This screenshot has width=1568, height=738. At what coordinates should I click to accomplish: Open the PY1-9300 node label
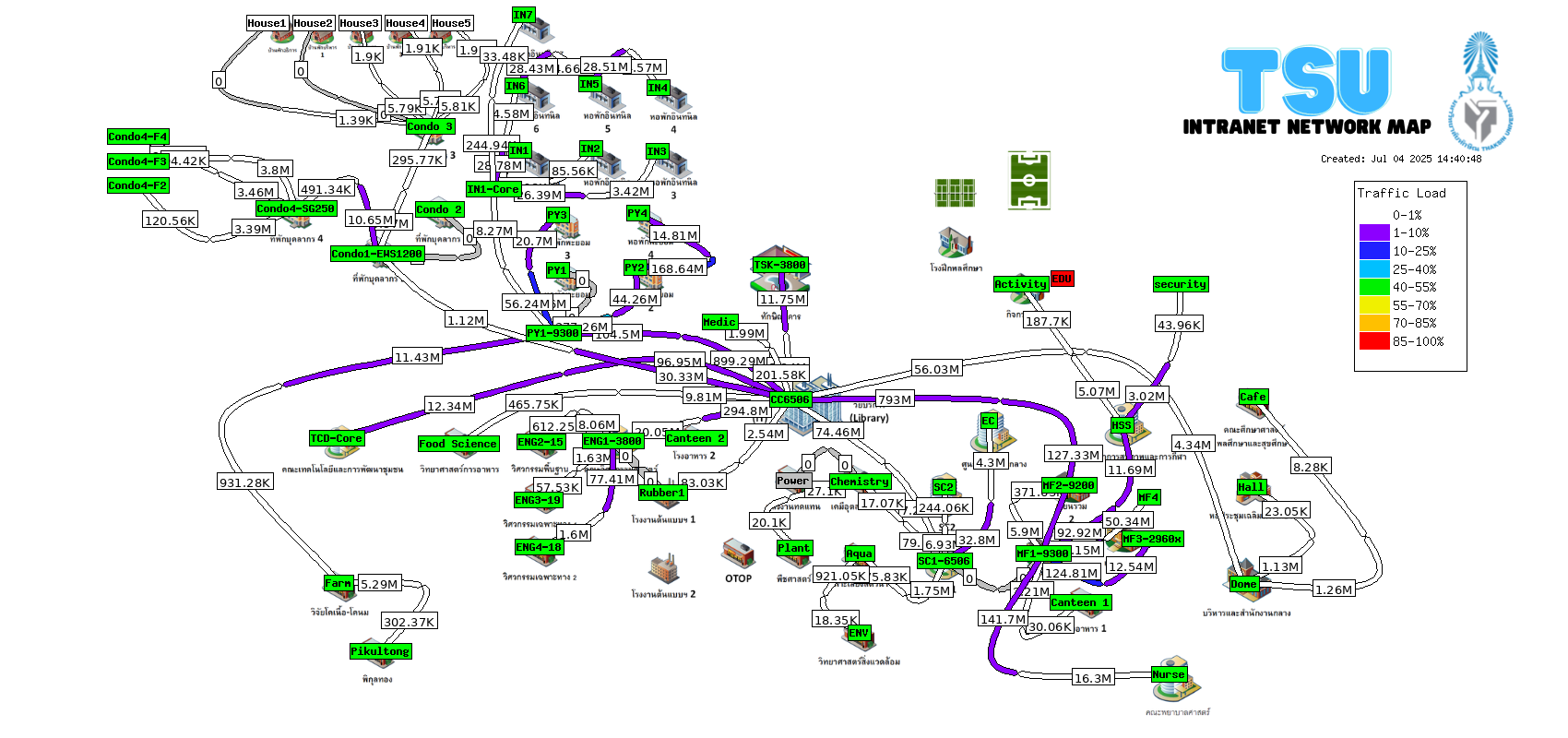pos(553,333)
